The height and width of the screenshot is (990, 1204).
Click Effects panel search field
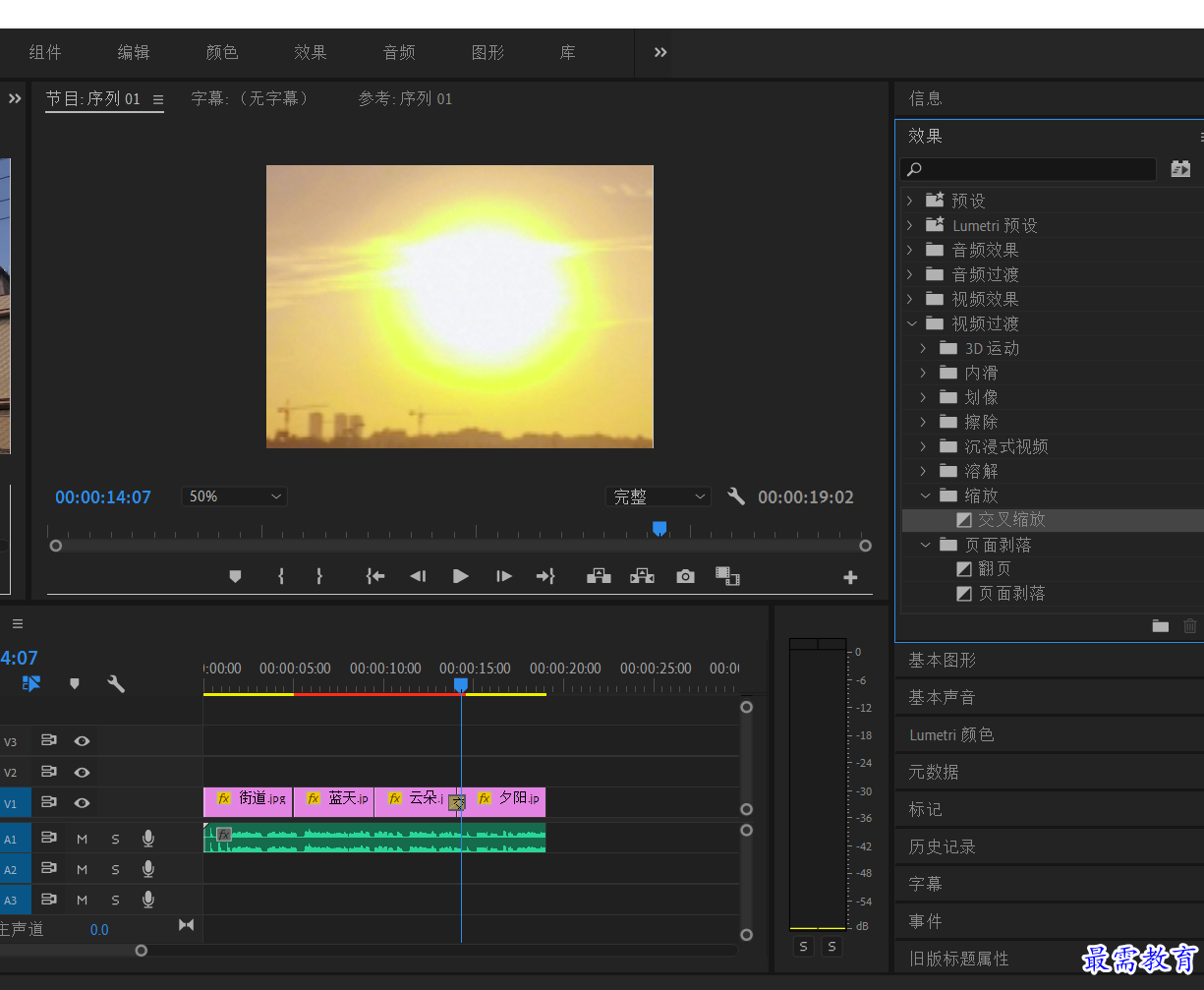click(1028, 169)
